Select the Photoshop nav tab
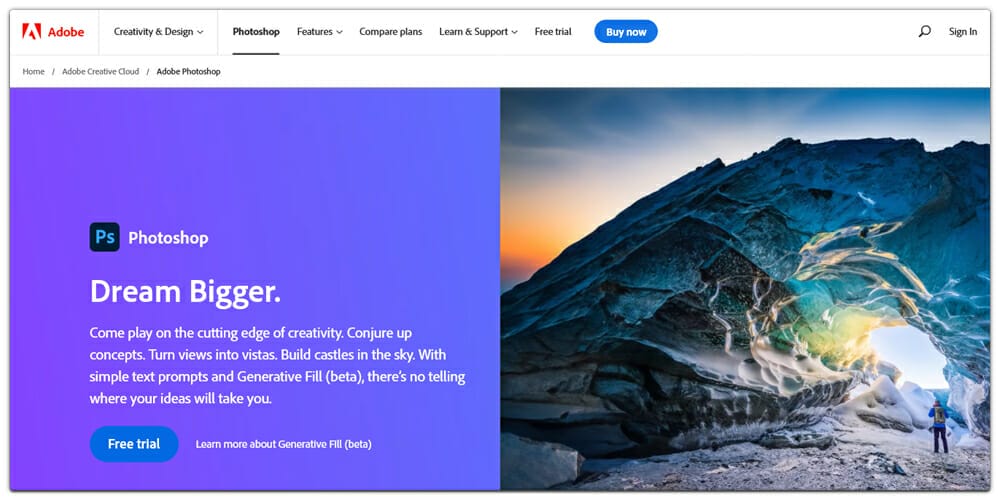This screenshot has width=1000, height=500. click(256, 32)
